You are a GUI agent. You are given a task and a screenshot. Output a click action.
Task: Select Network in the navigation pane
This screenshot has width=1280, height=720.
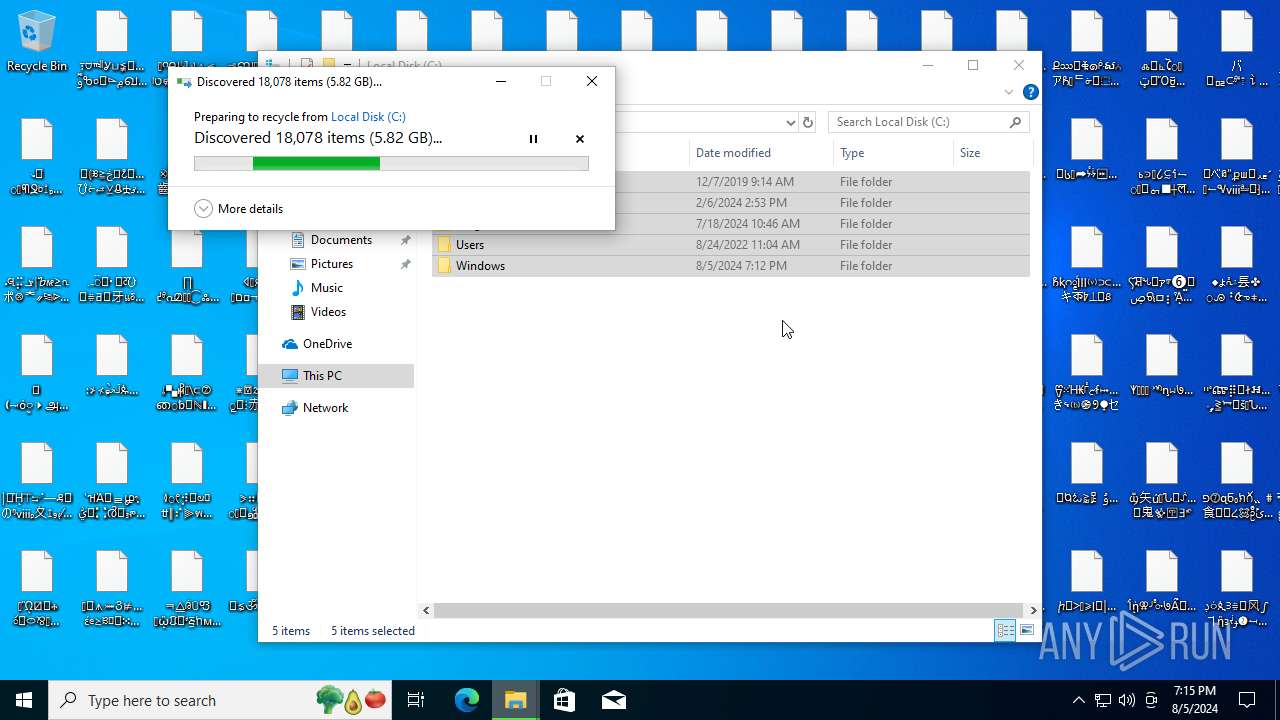[x=325, y=408]
